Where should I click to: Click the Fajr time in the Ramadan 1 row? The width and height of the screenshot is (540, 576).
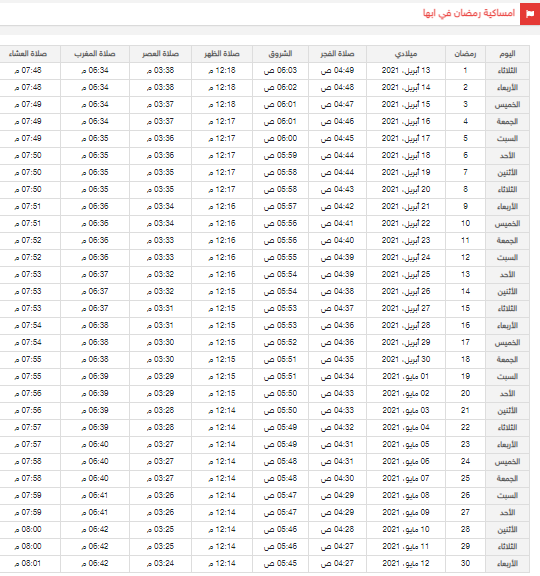(x=337, y=71)
